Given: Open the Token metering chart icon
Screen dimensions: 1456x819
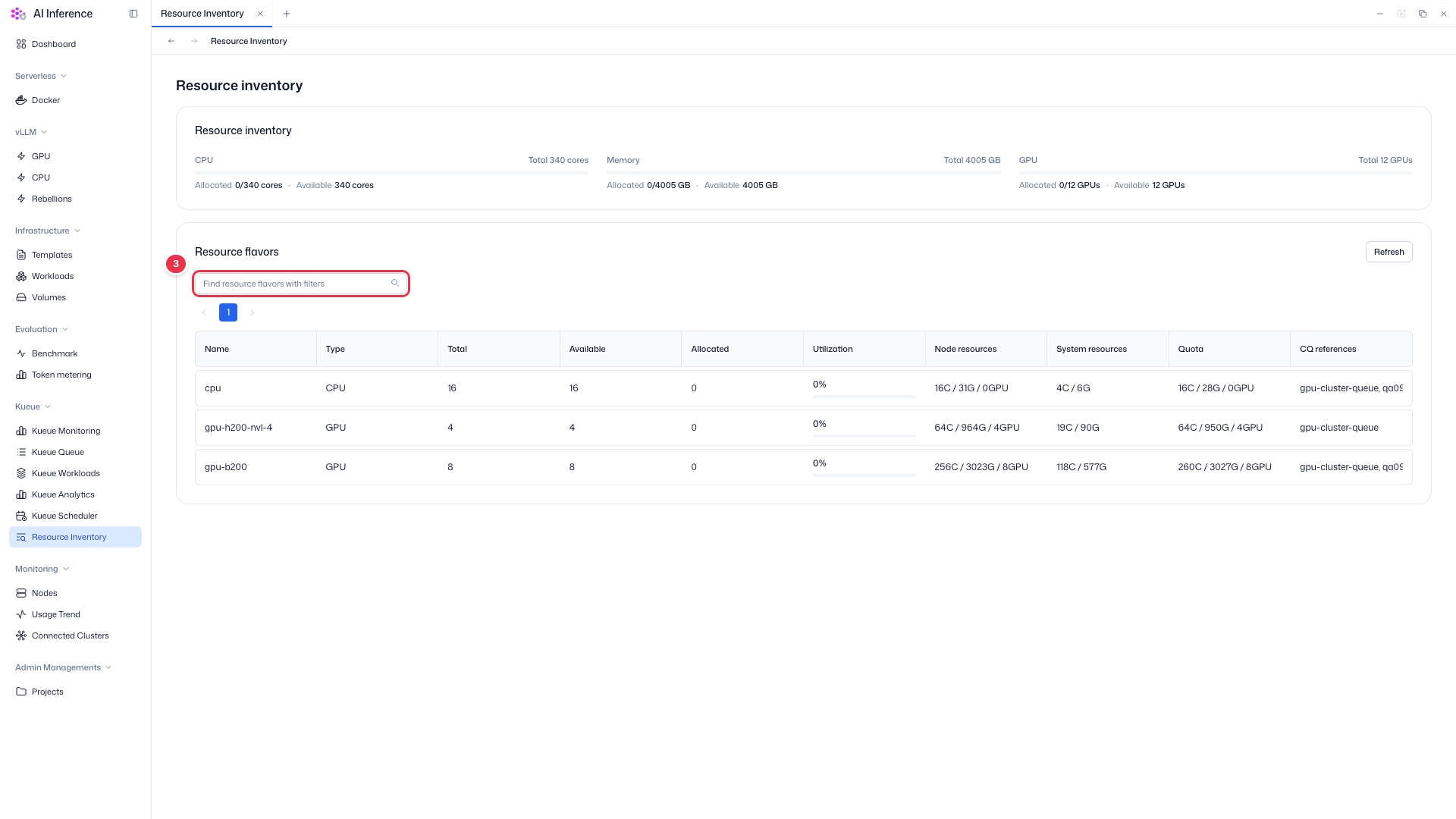Looking at the screenshot, I should [x=21, y=375].
